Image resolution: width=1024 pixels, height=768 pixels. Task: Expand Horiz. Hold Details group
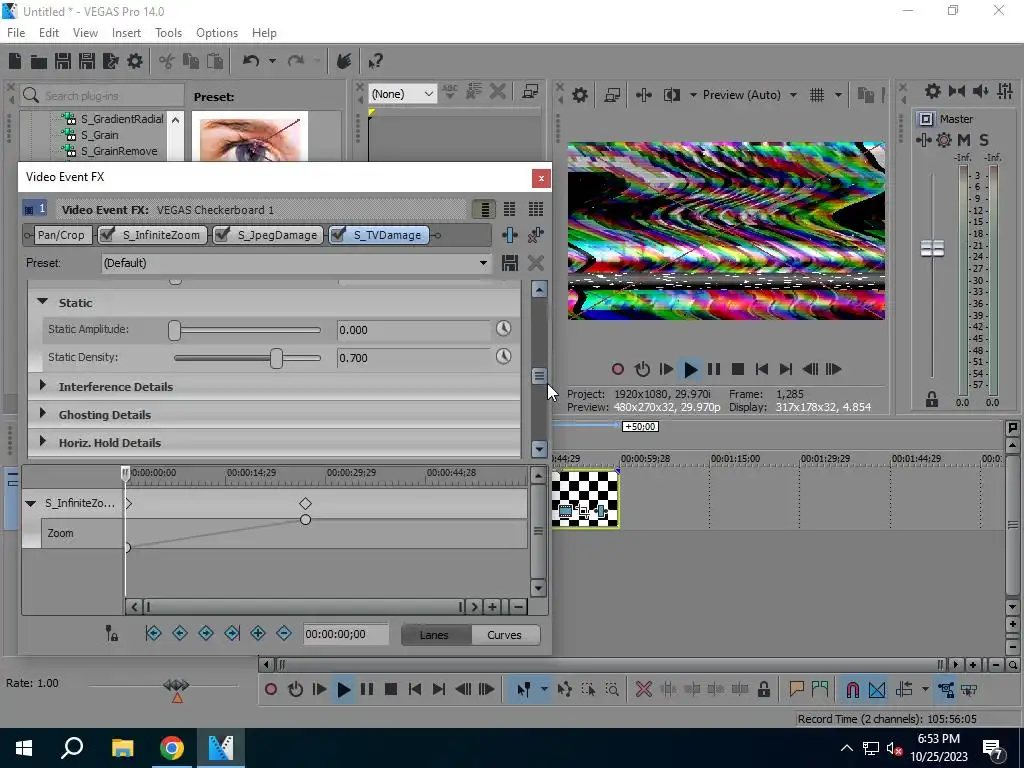pyautogui.click(x=43, y=441)
